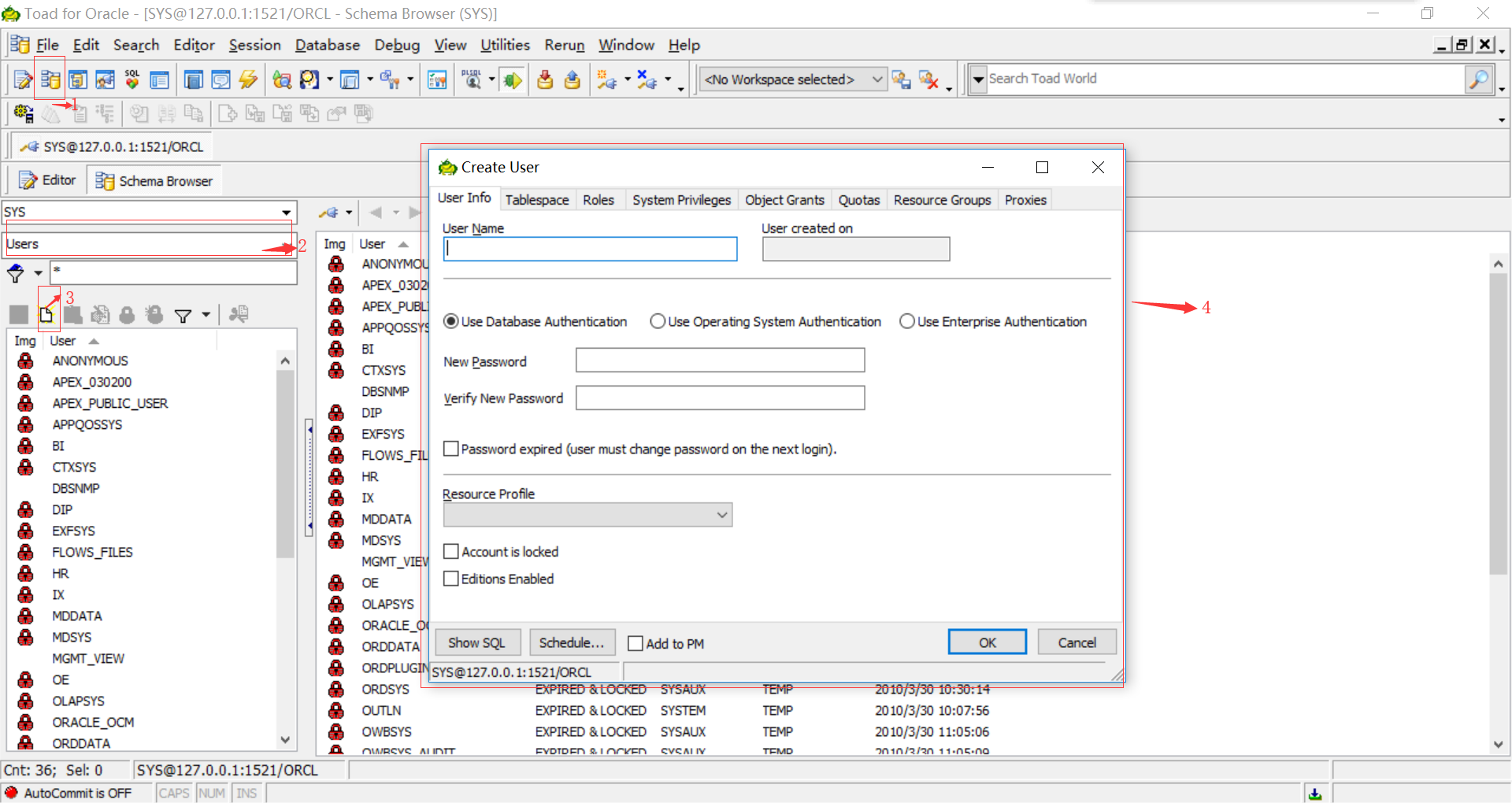
Task: Expand the SYS schema dropdown
Action: pos(286,213)
